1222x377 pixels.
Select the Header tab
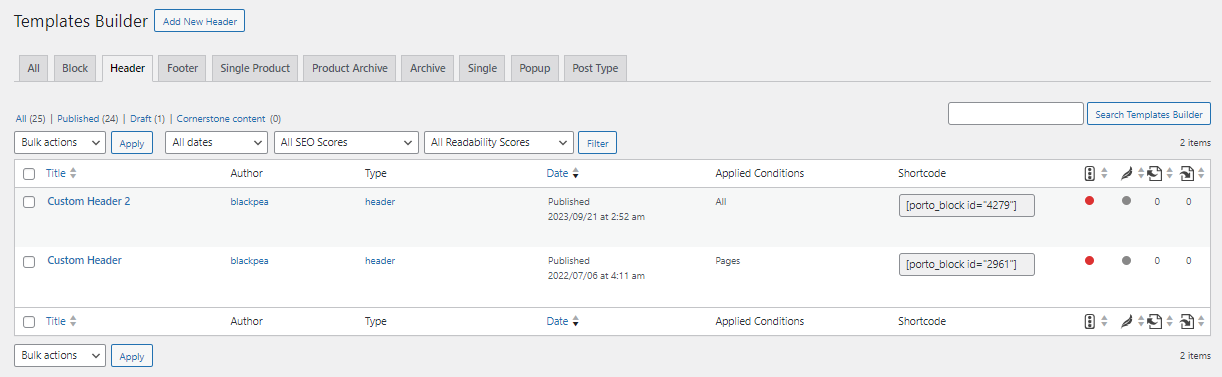128,68
